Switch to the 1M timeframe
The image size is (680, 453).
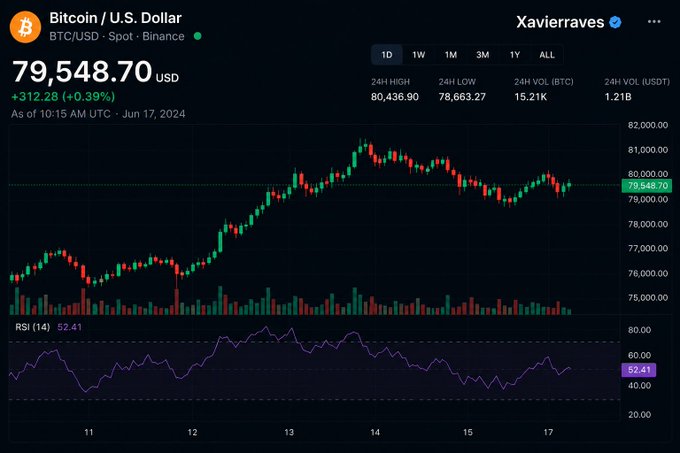click(x=451, y=55)
